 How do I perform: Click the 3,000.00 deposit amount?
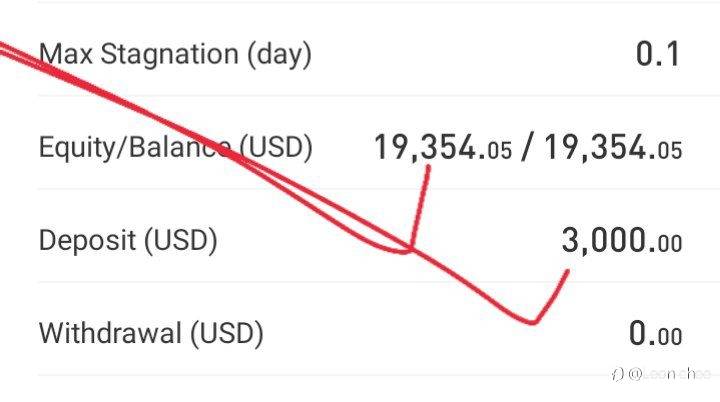(x=622, y=241)
